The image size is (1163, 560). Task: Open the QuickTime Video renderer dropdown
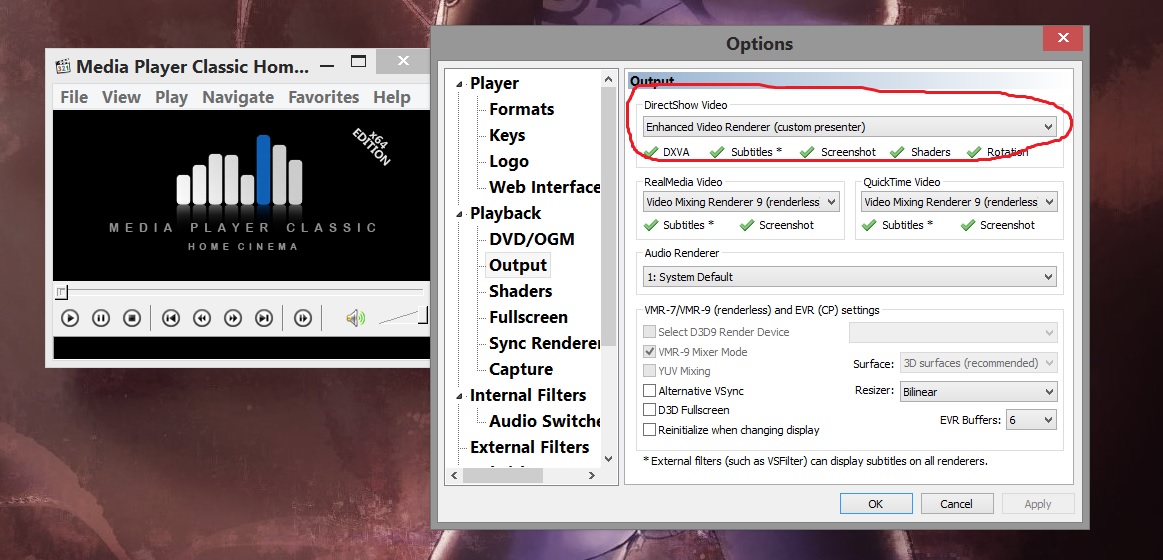point(959,202)
